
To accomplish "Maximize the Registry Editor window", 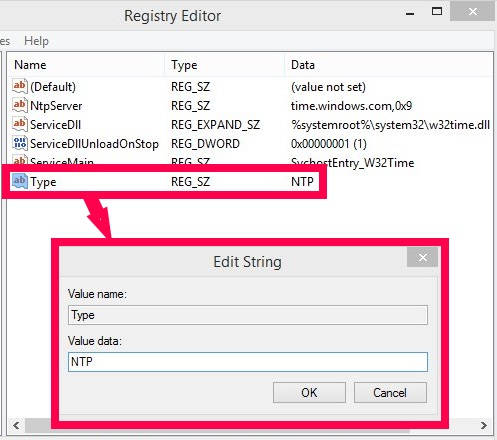I will (x=437, y=12).
